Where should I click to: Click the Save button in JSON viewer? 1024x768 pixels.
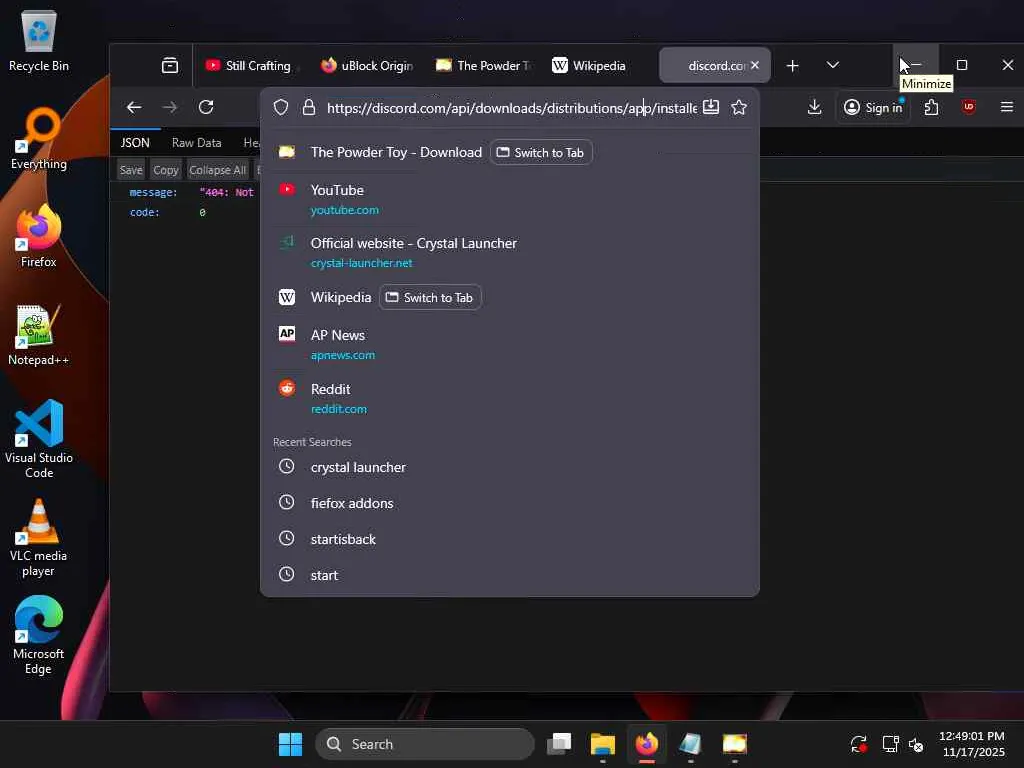pos(131,170)
